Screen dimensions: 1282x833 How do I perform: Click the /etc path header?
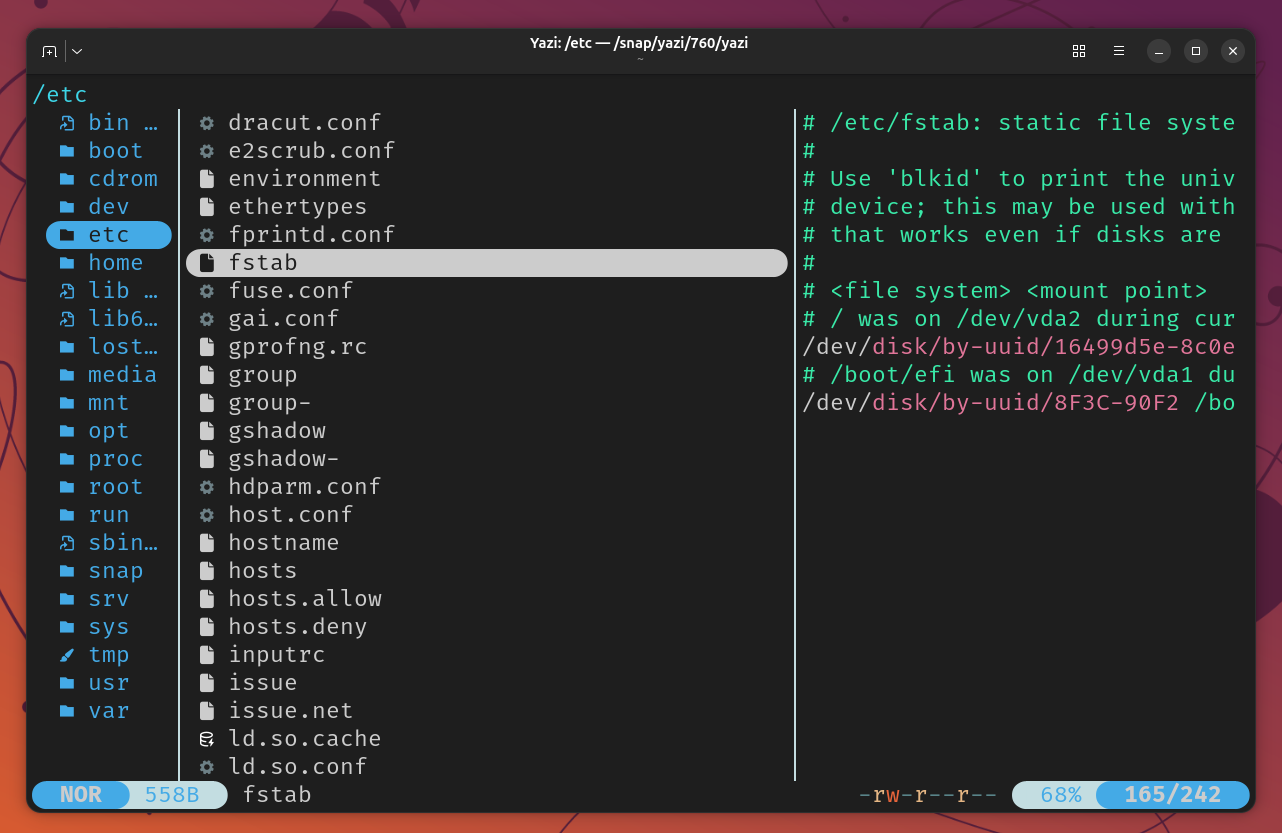click(60, 95)
